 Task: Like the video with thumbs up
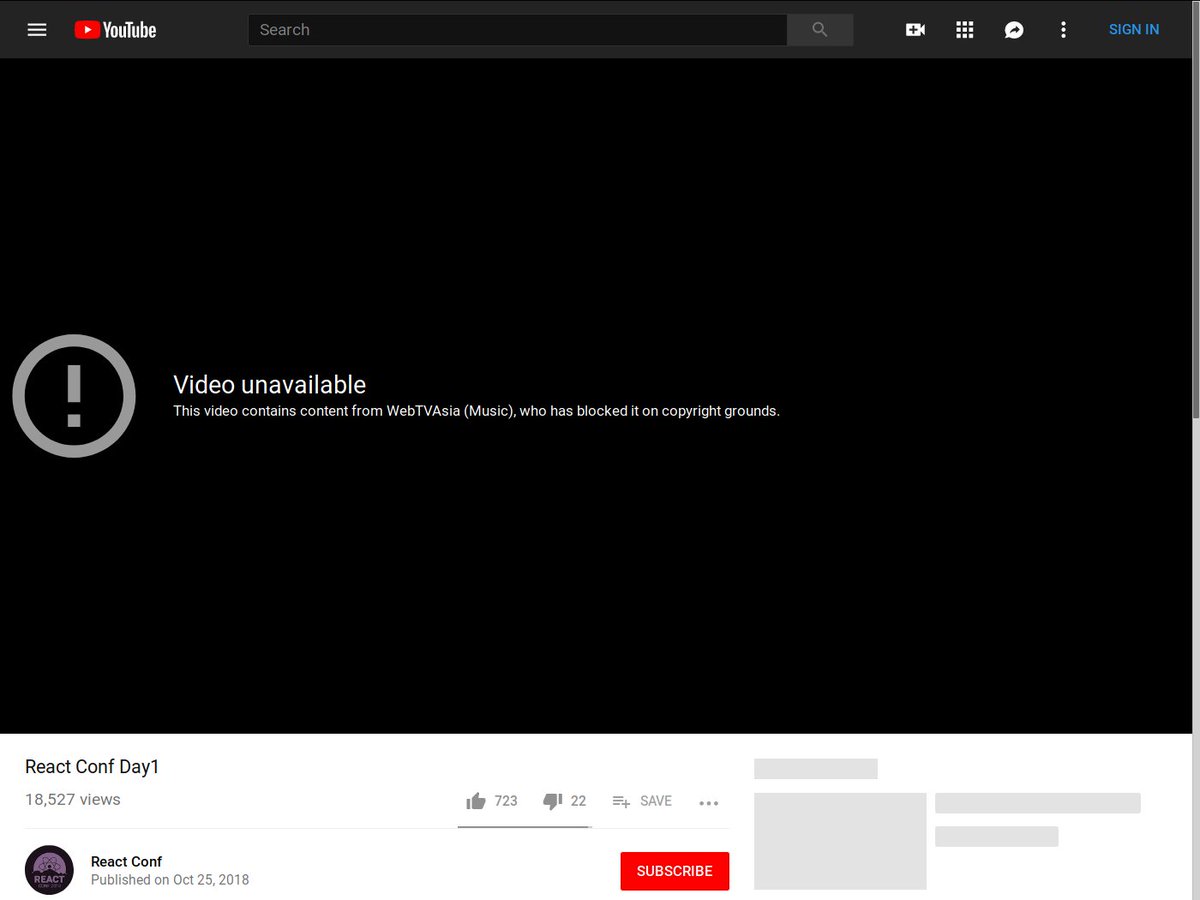(x=476, y=801)
